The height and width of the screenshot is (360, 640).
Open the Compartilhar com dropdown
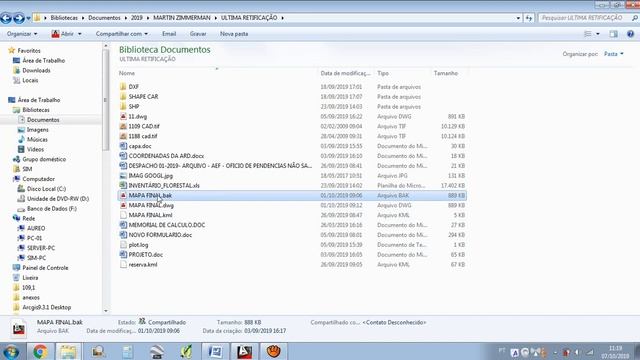tap(122, 34)
